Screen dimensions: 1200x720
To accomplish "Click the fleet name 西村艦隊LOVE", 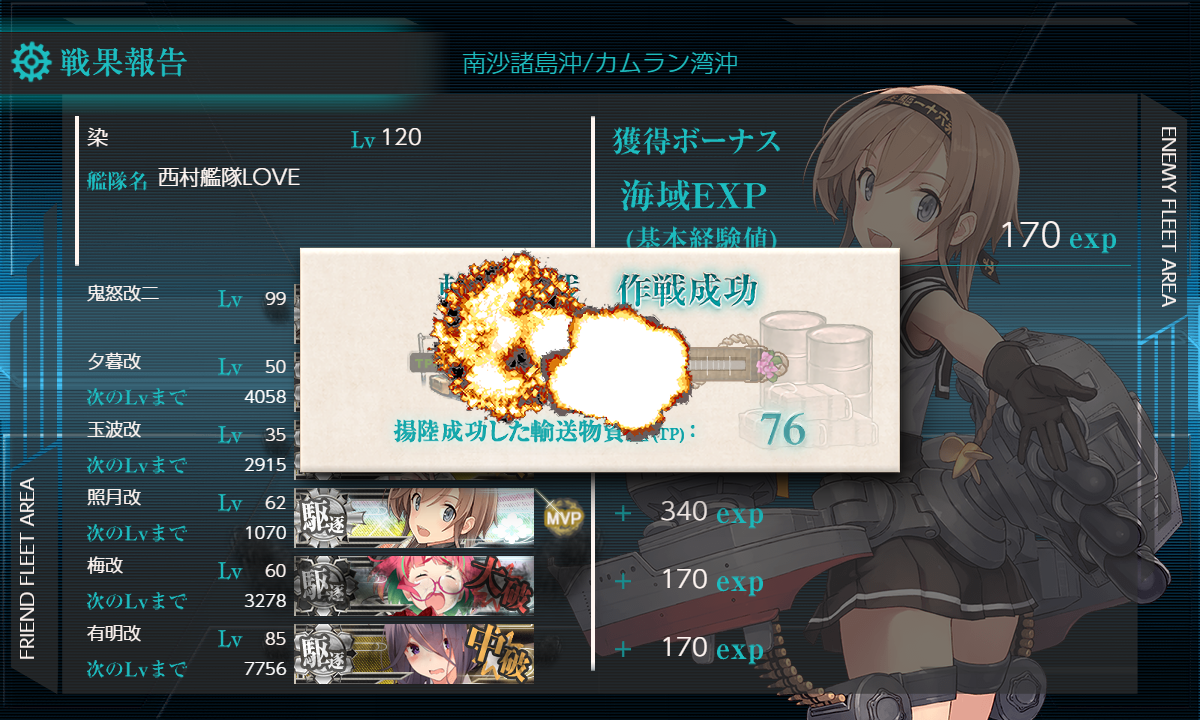I will click(x=229, y=179).
